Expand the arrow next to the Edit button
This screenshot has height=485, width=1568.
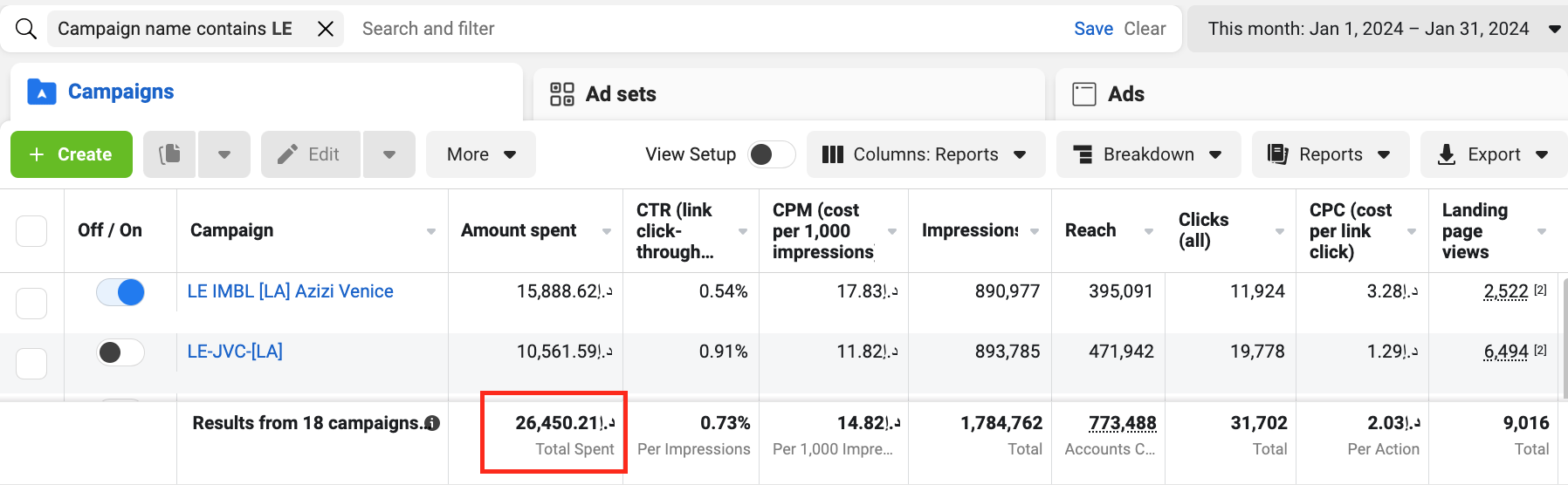click(389, 154)
